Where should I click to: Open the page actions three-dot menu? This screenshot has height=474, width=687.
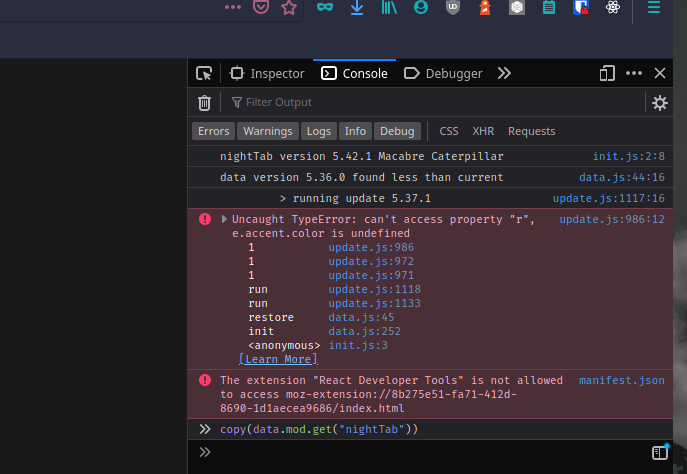[233, 7]
